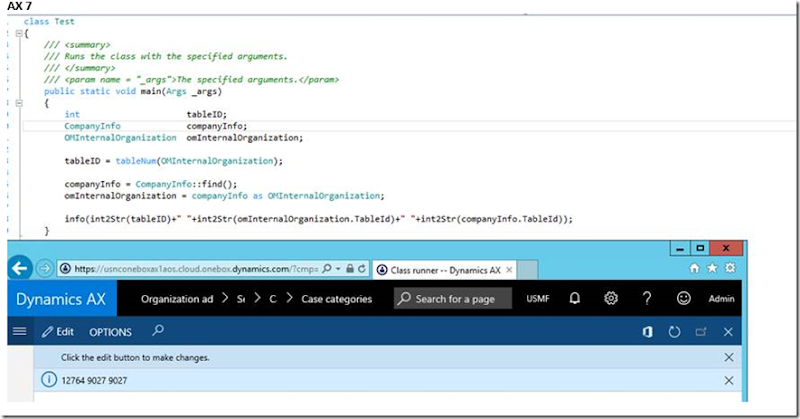Image resolution: width=800 pixels, height=419 pixels.
Task: Click the feedback smiley icon
Action: click(684, 298)
